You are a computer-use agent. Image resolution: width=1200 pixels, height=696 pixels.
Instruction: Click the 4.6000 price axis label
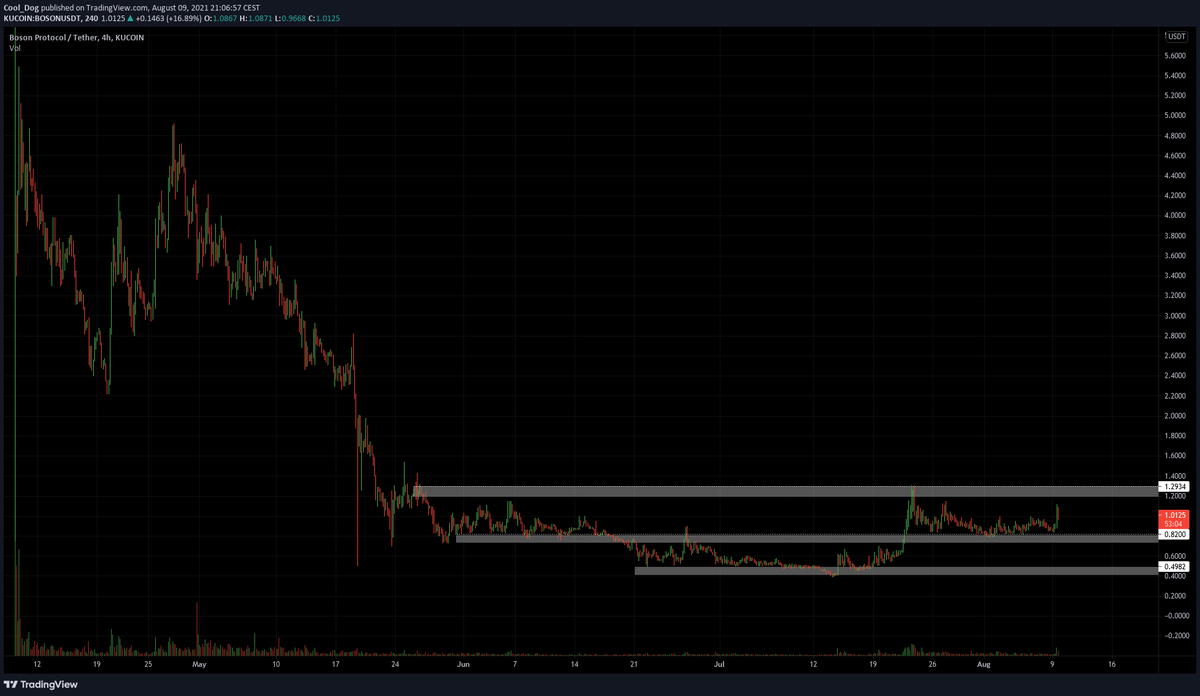(1176, 156)
